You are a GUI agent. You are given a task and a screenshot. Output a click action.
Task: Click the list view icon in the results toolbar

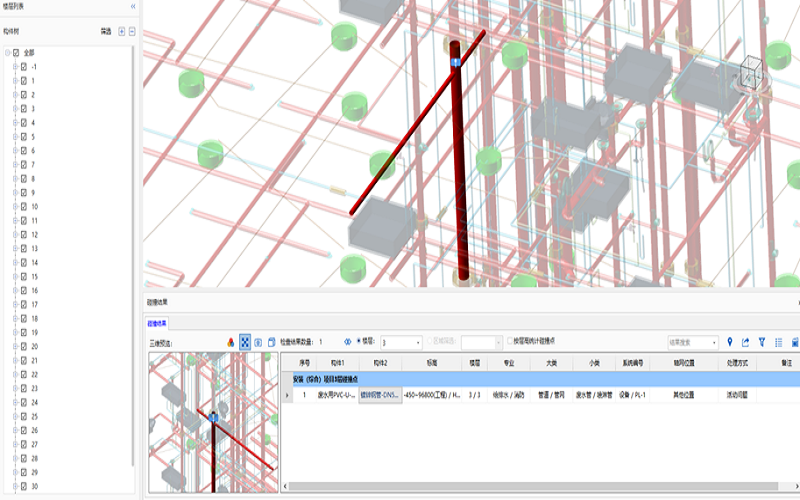tap(779, 342)
